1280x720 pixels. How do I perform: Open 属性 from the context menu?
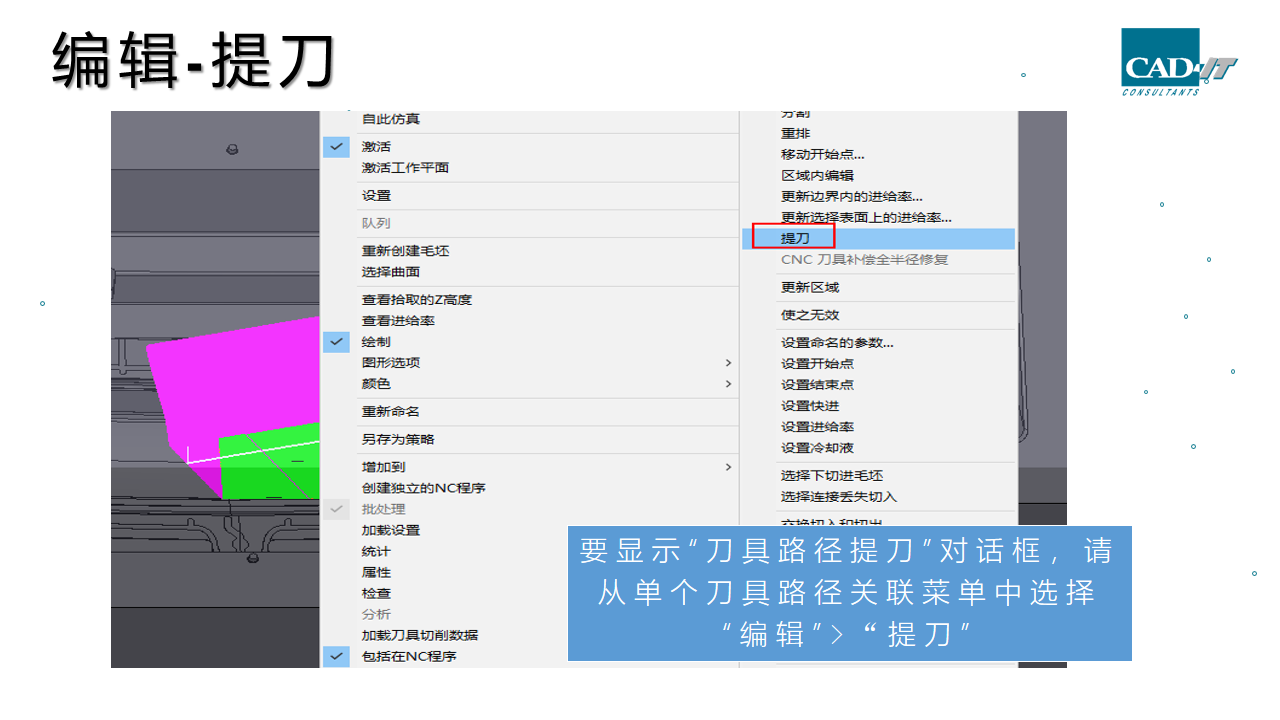[x=376, y=573]
